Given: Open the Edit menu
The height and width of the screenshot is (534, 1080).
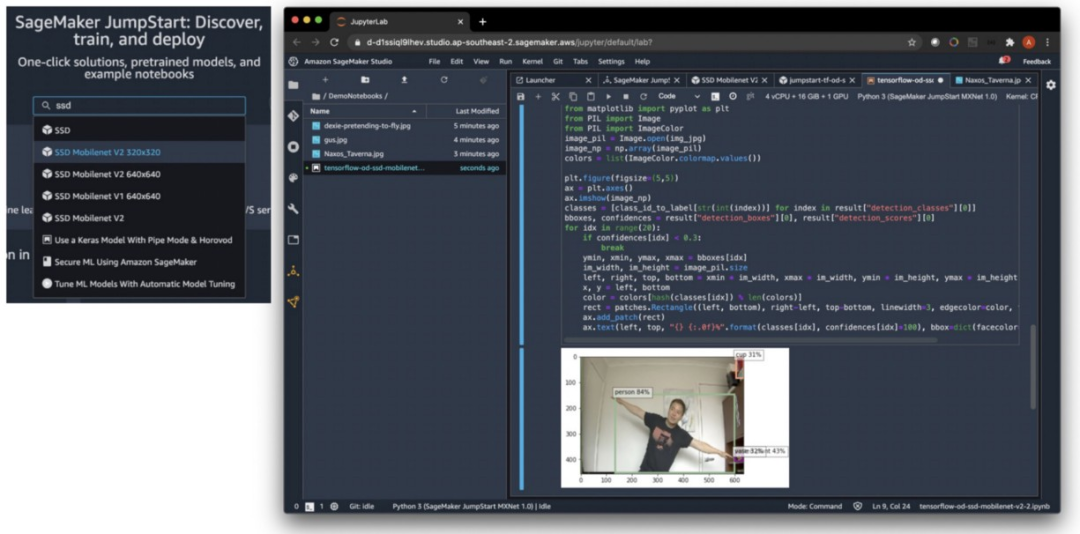Looking at the screenshot, I should pyautogui.click(x=457, y=61).
